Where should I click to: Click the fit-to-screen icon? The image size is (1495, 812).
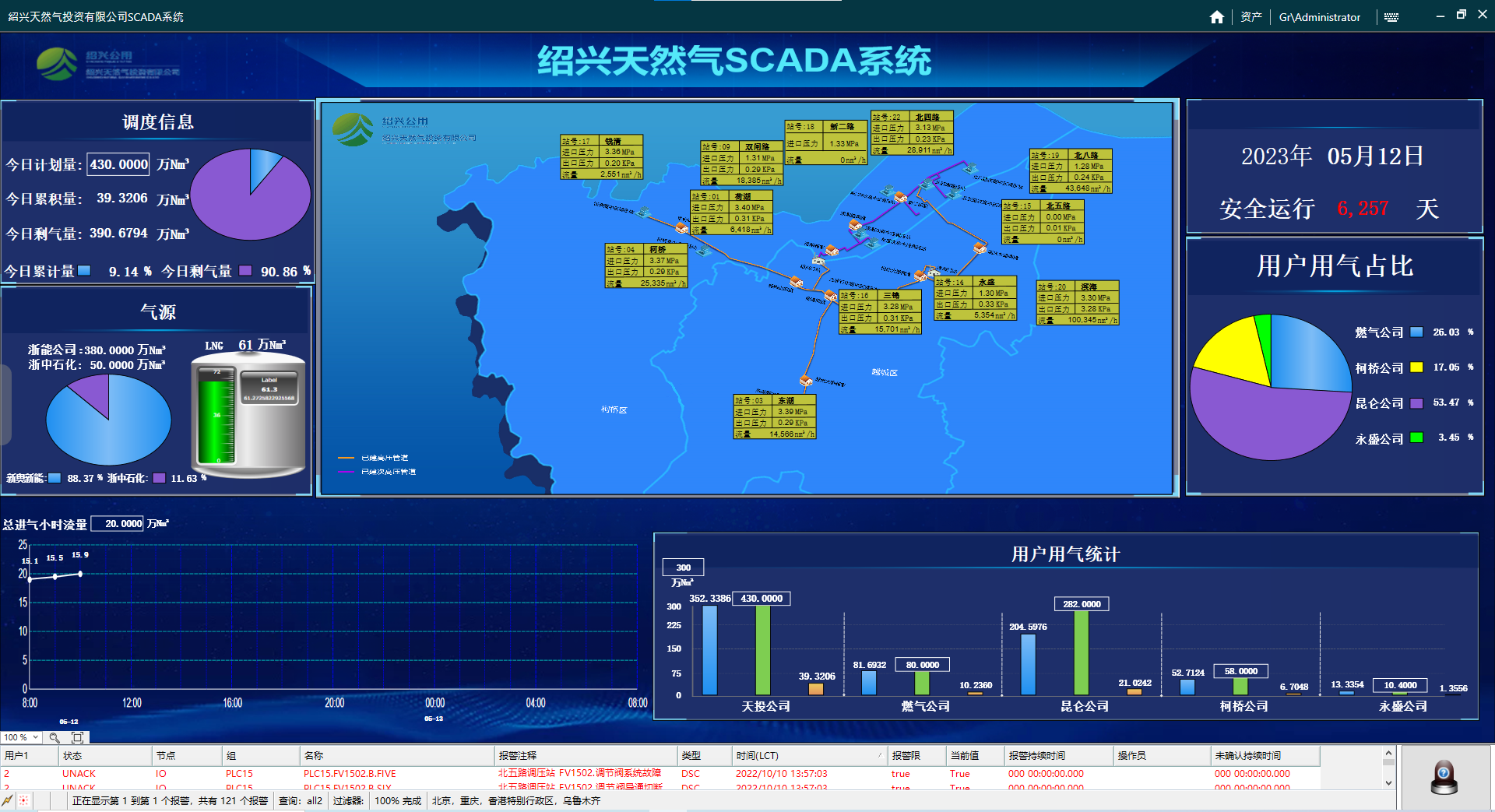click(x=77, y=737)
